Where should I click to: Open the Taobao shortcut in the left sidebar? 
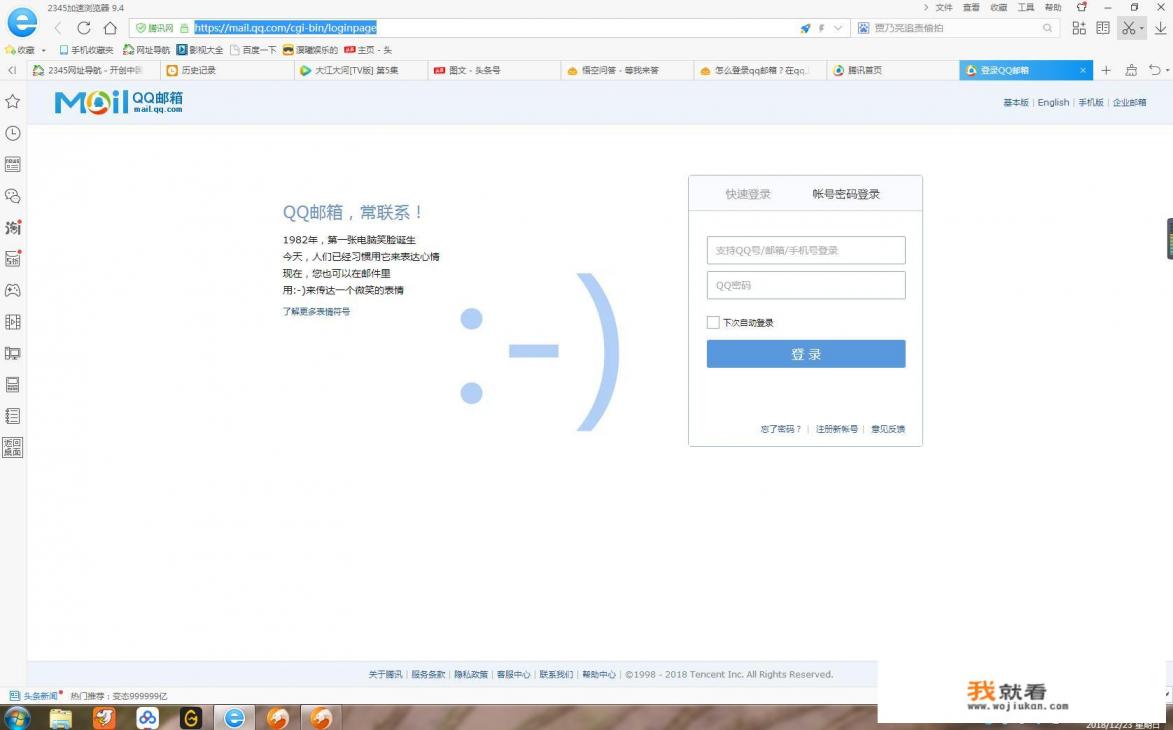pos(12,227)
